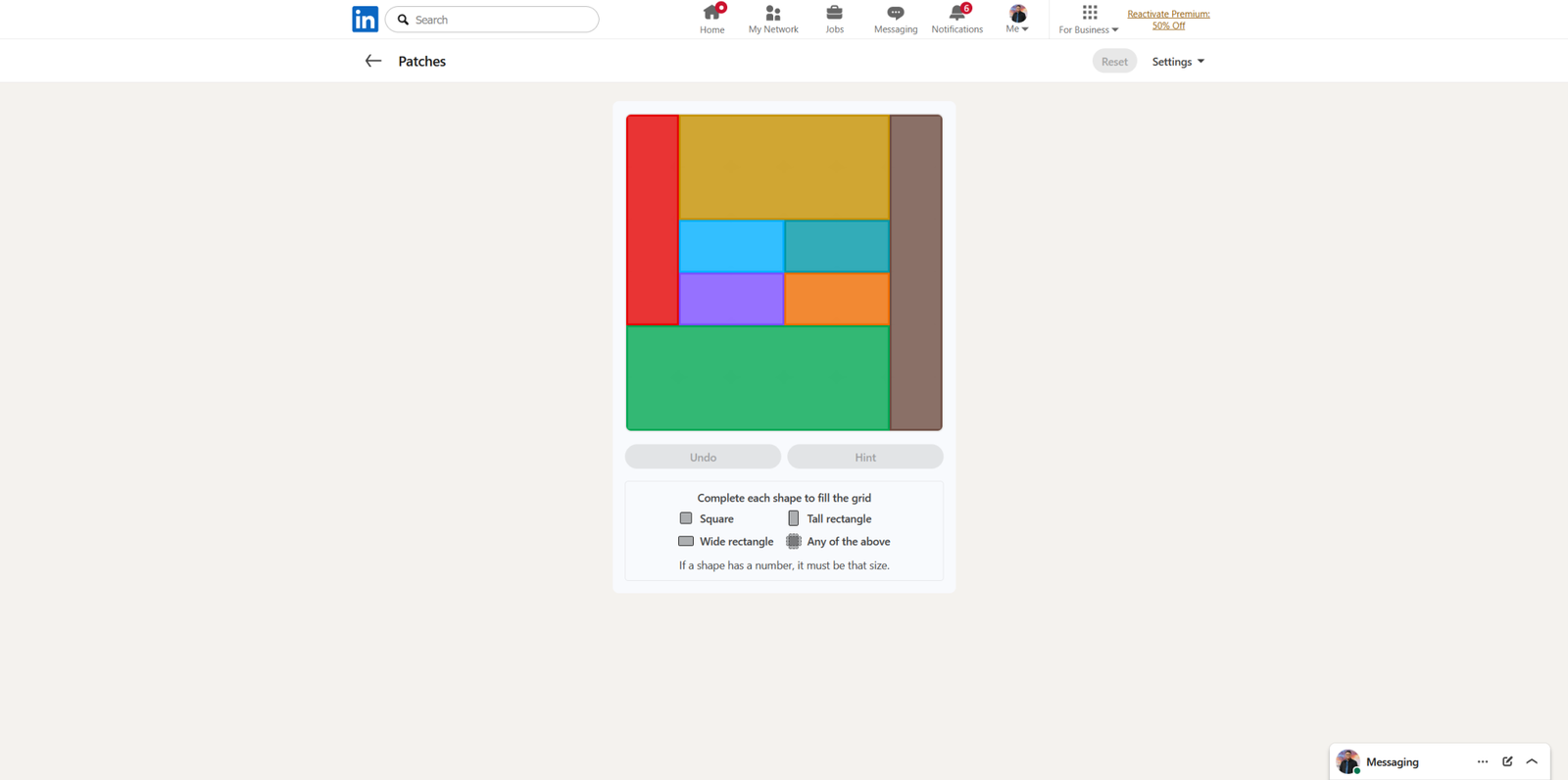This screenshot has height=780, width=1568.
Task: Open messaging options three-dot menu
Action: click(x=1483, y=761)
